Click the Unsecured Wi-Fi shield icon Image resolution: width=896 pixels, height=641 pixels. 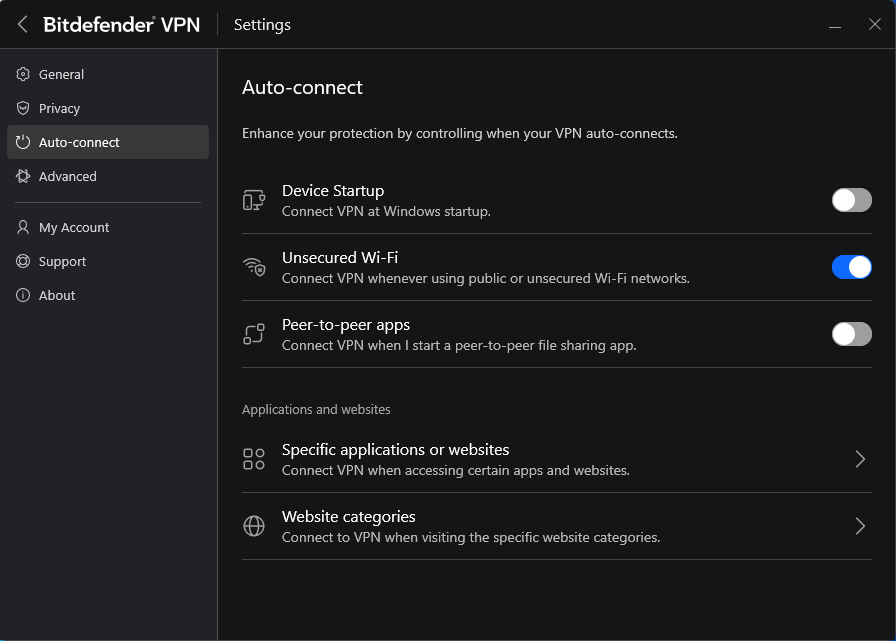254,267
